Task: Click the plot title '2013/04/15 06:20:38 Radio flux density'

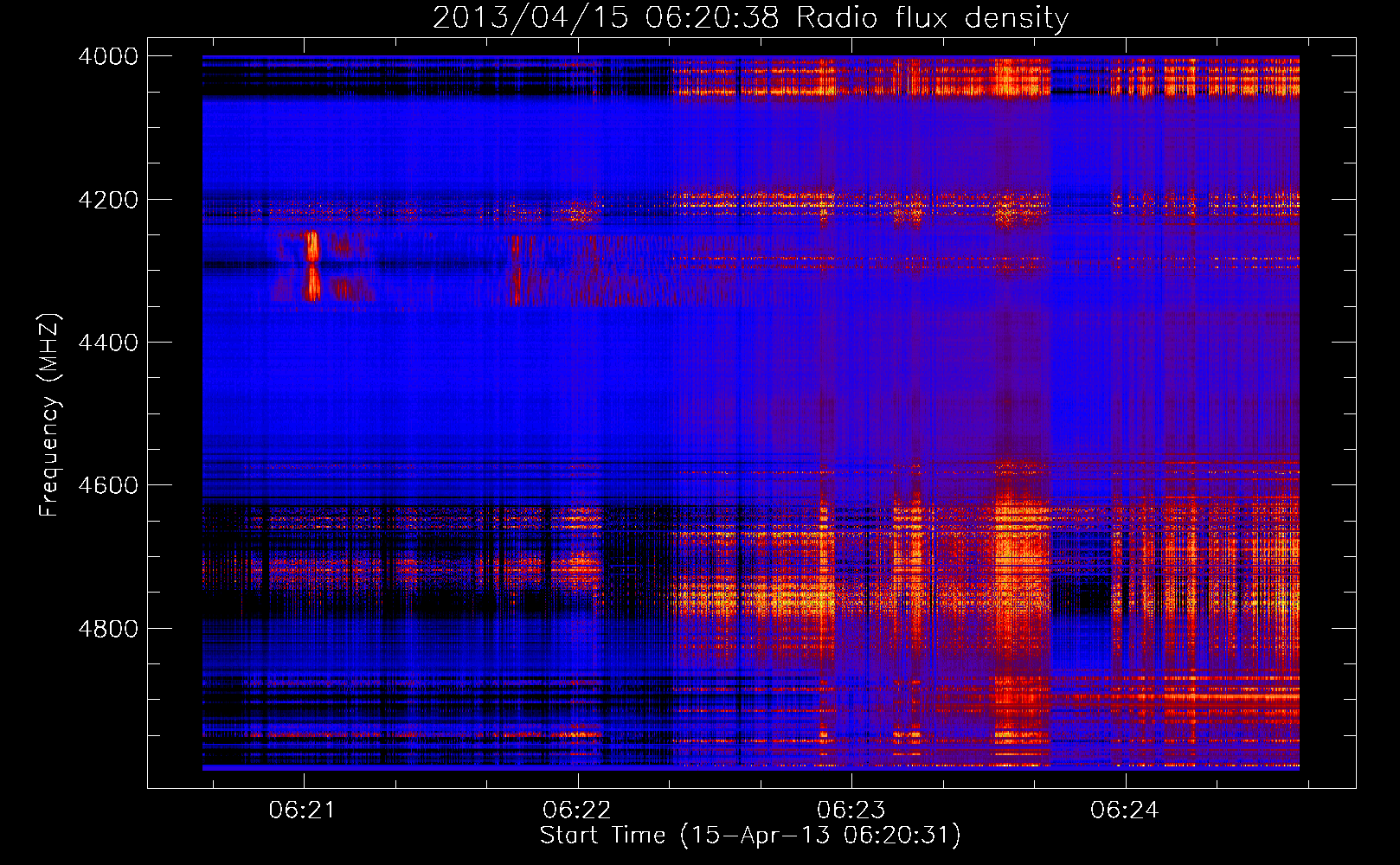Action: point(750,17)
